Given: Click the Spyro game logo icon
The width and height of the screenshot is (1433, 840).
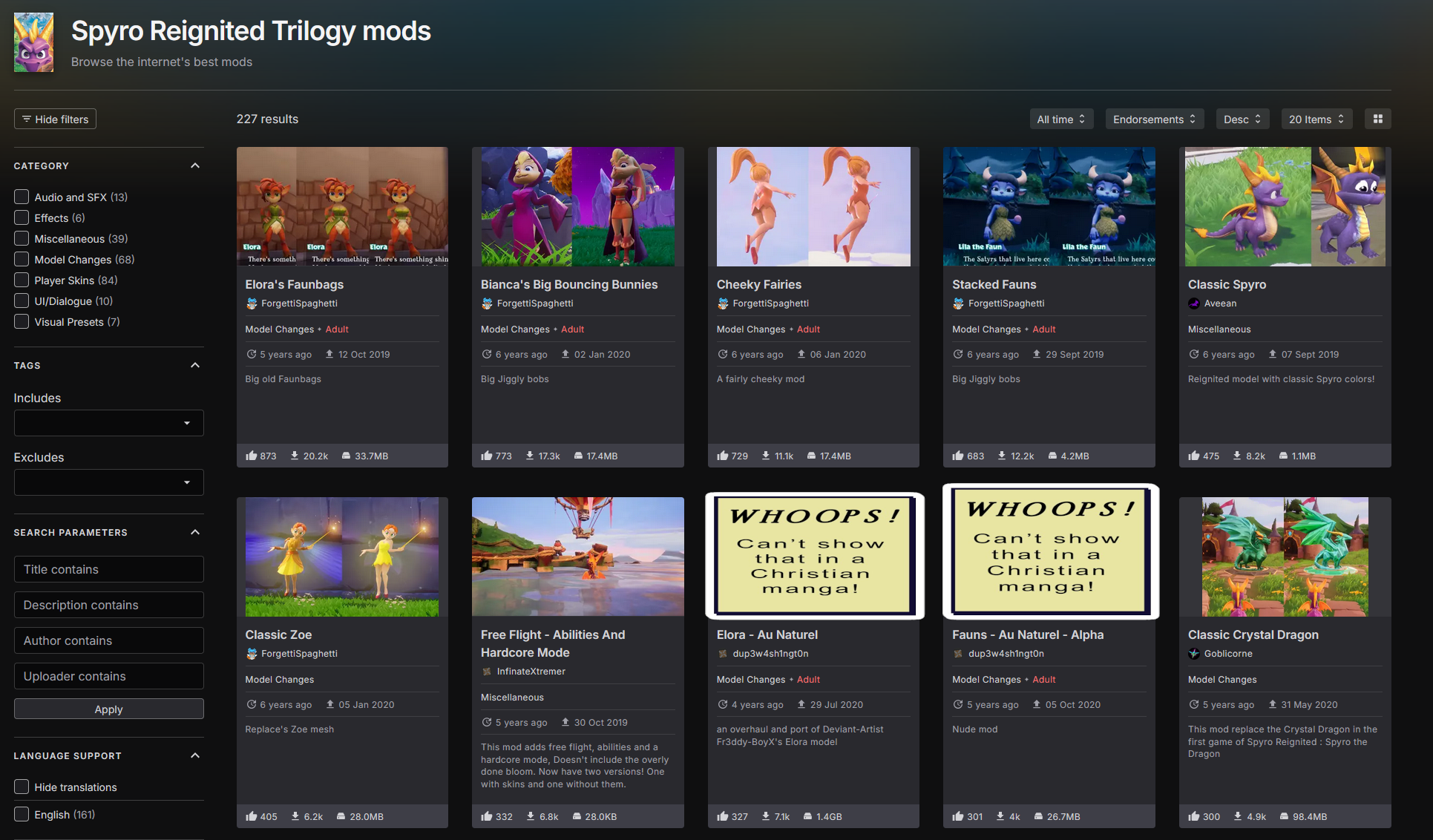Looking at the screenshot, I should pos(33,42).
